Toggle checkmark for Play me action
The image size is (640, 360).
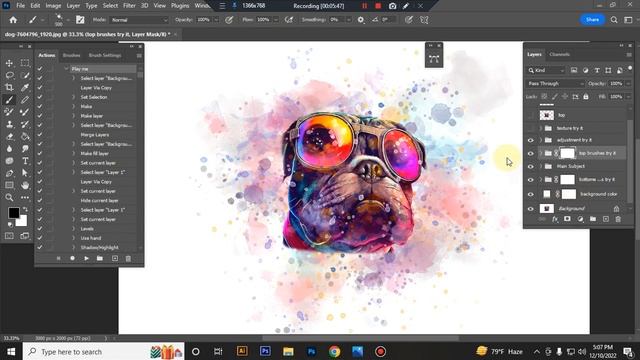[40, 69]
